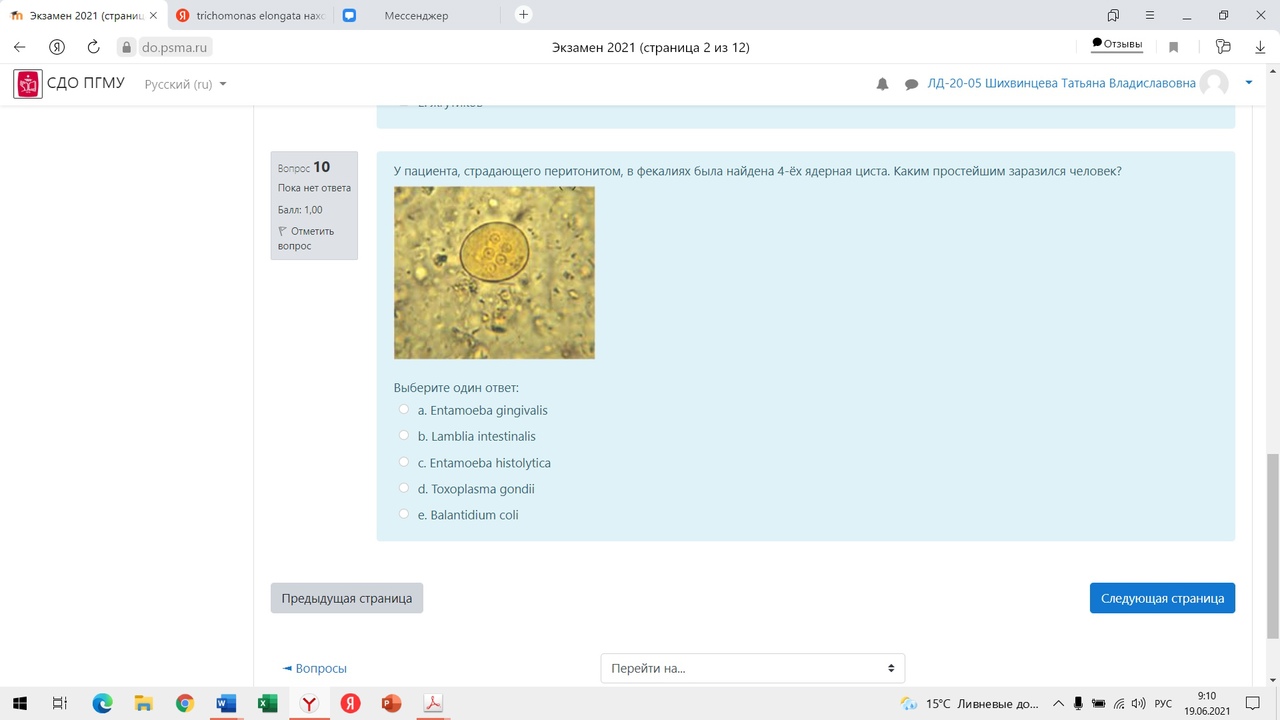1280x720 pixels.
Task: Click the cyst microscope image
Action: pyautogui.click(x=494, y=272)
